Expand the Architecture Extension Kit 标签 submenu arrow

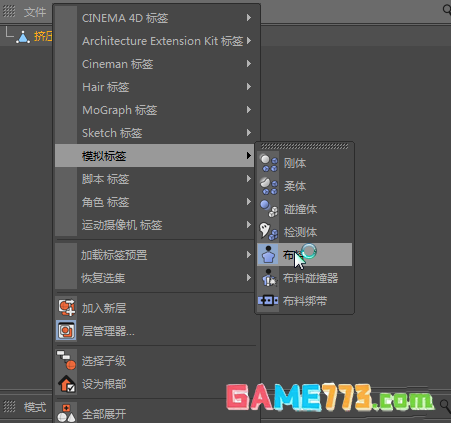[249, 41]
